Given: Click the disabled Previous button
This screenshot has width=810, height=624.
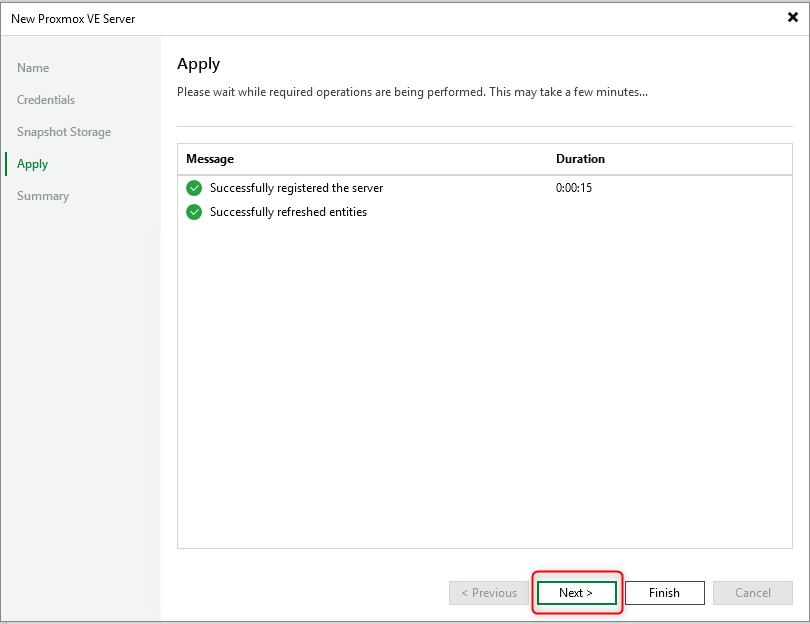Looking at the screenshot, I should point(488,592).
